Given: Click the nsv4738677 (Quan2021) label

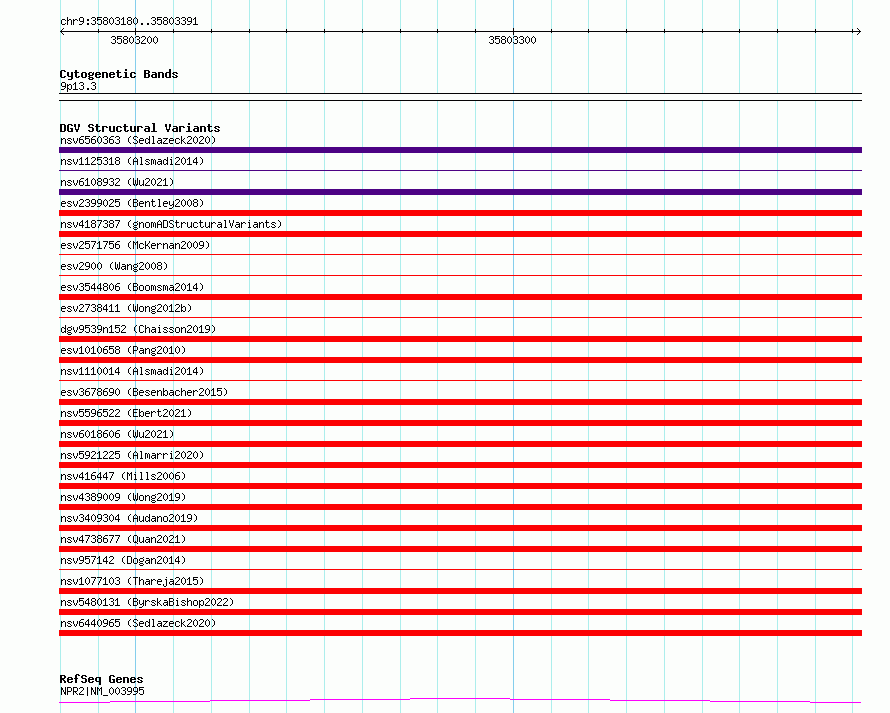Looking at the screenshot, I should (x=123, y=539).
